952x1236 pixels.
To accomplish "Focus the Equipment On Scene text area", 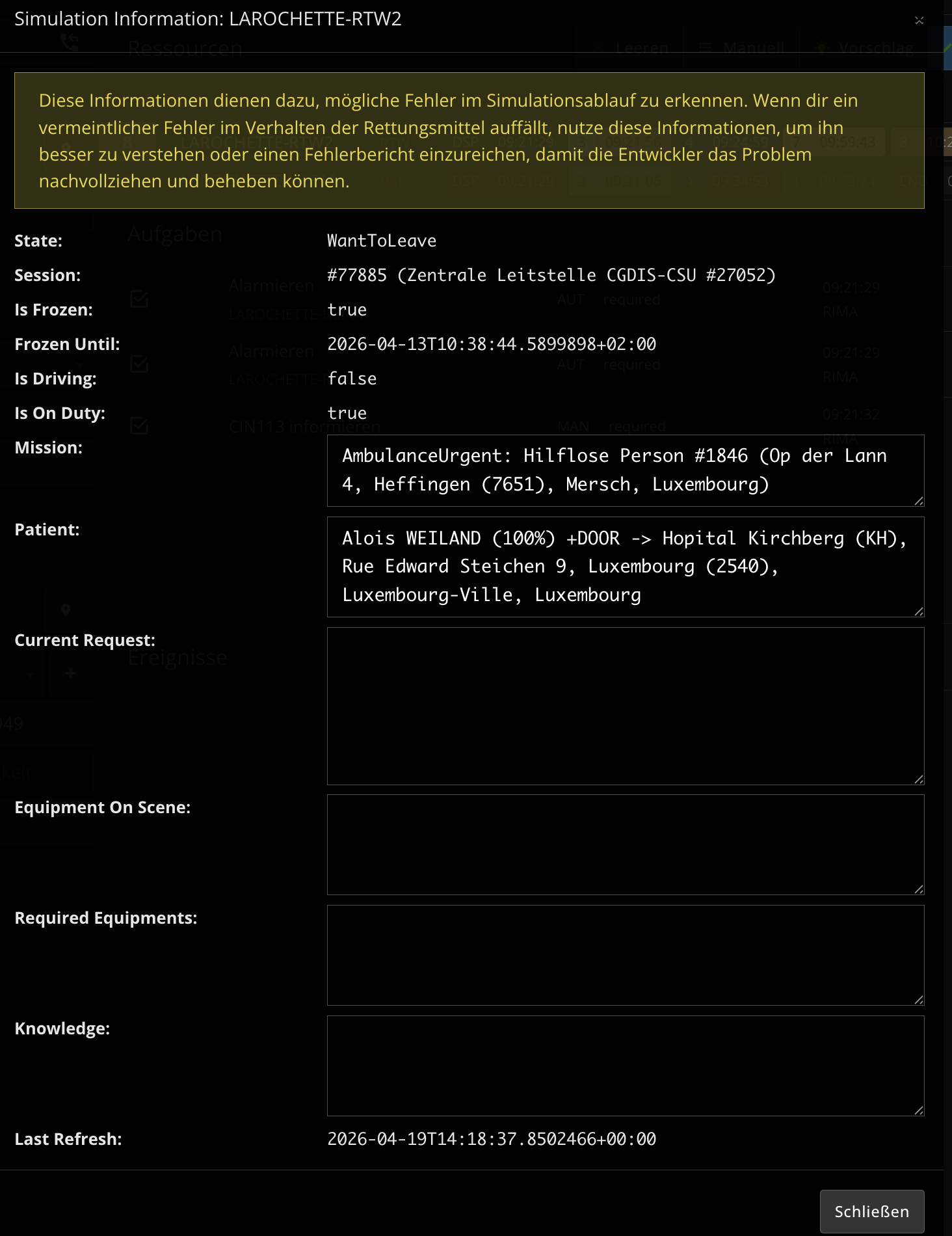I will point(624,844).
